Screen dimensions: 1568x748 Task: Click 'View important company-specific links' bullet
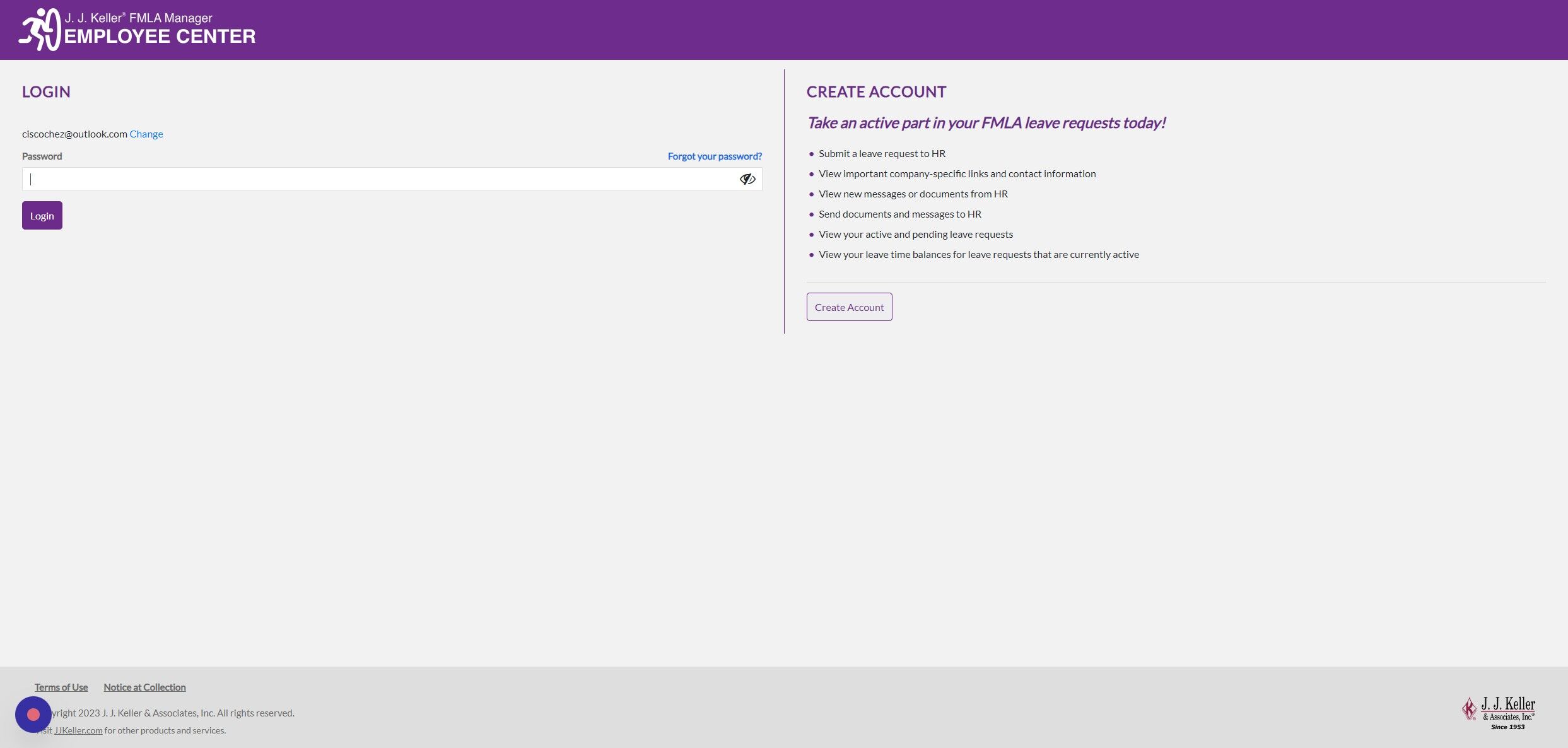[x=957, y=173]
